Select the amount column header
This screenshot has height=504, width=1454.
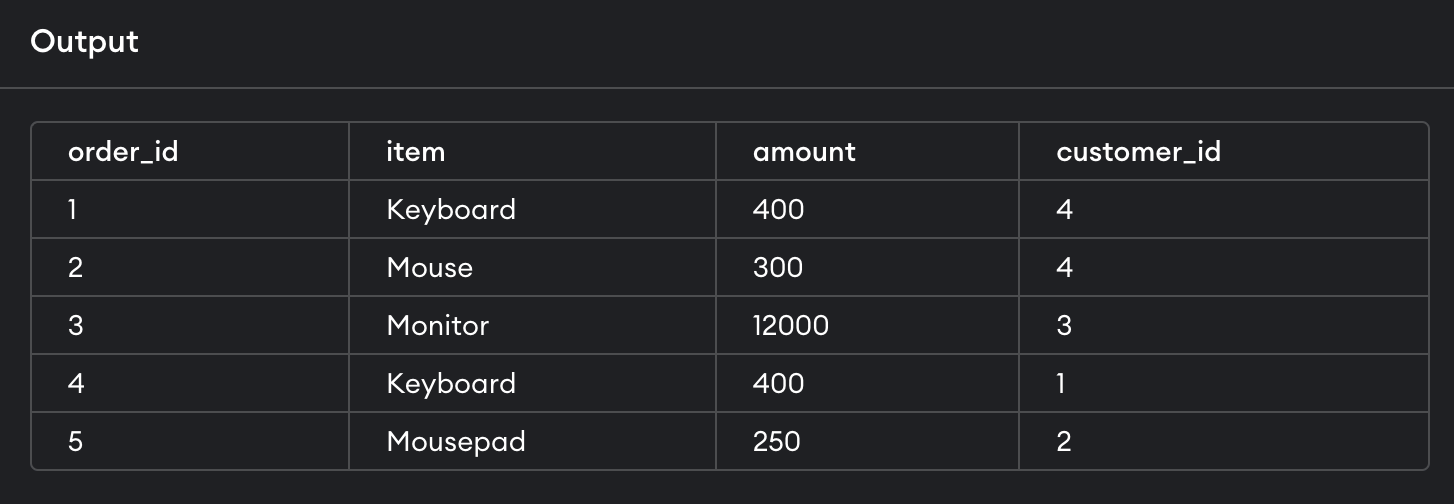click(804, 152)
